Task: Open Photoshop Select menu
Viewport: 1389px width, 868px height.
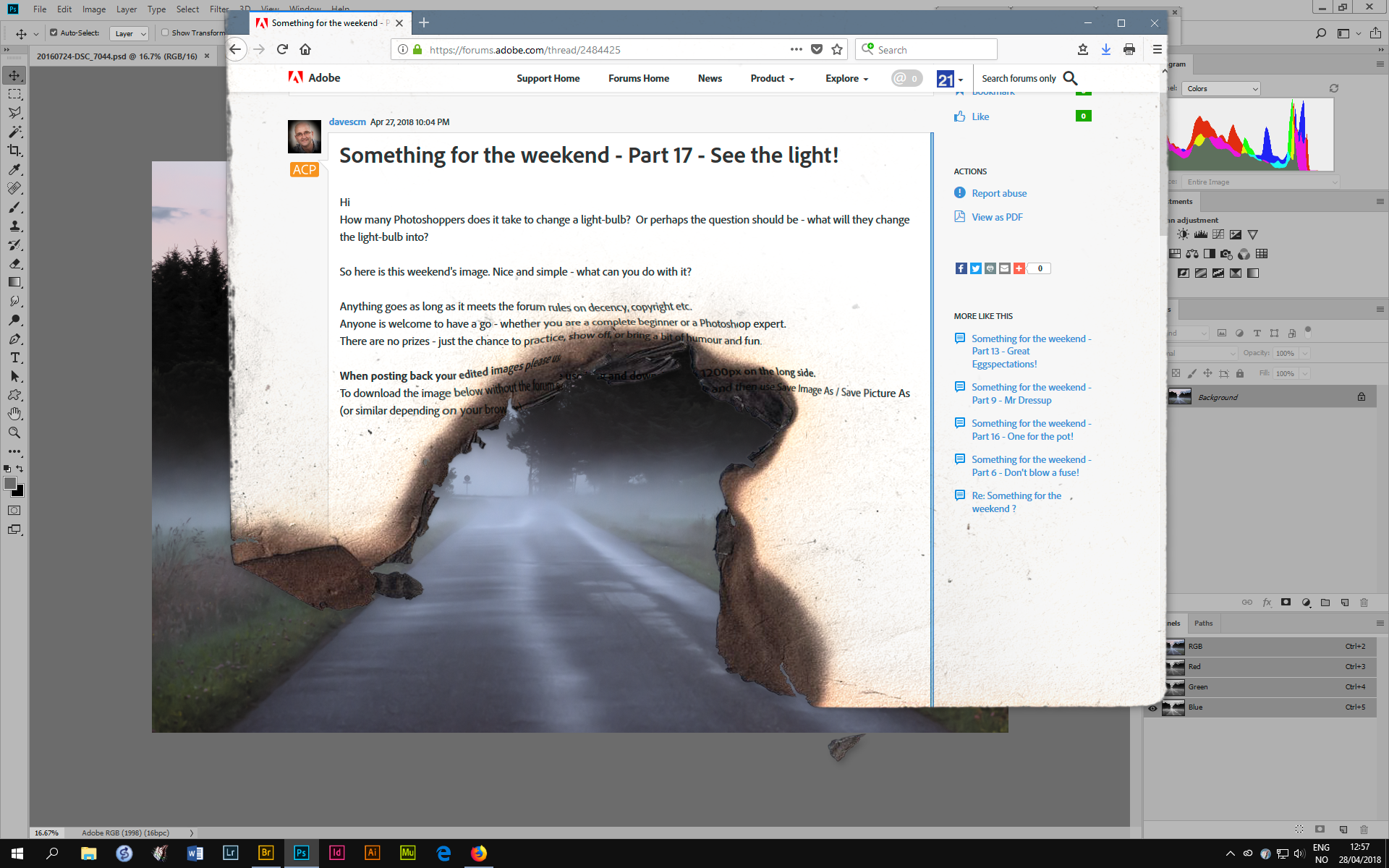Action: [187, 9]
